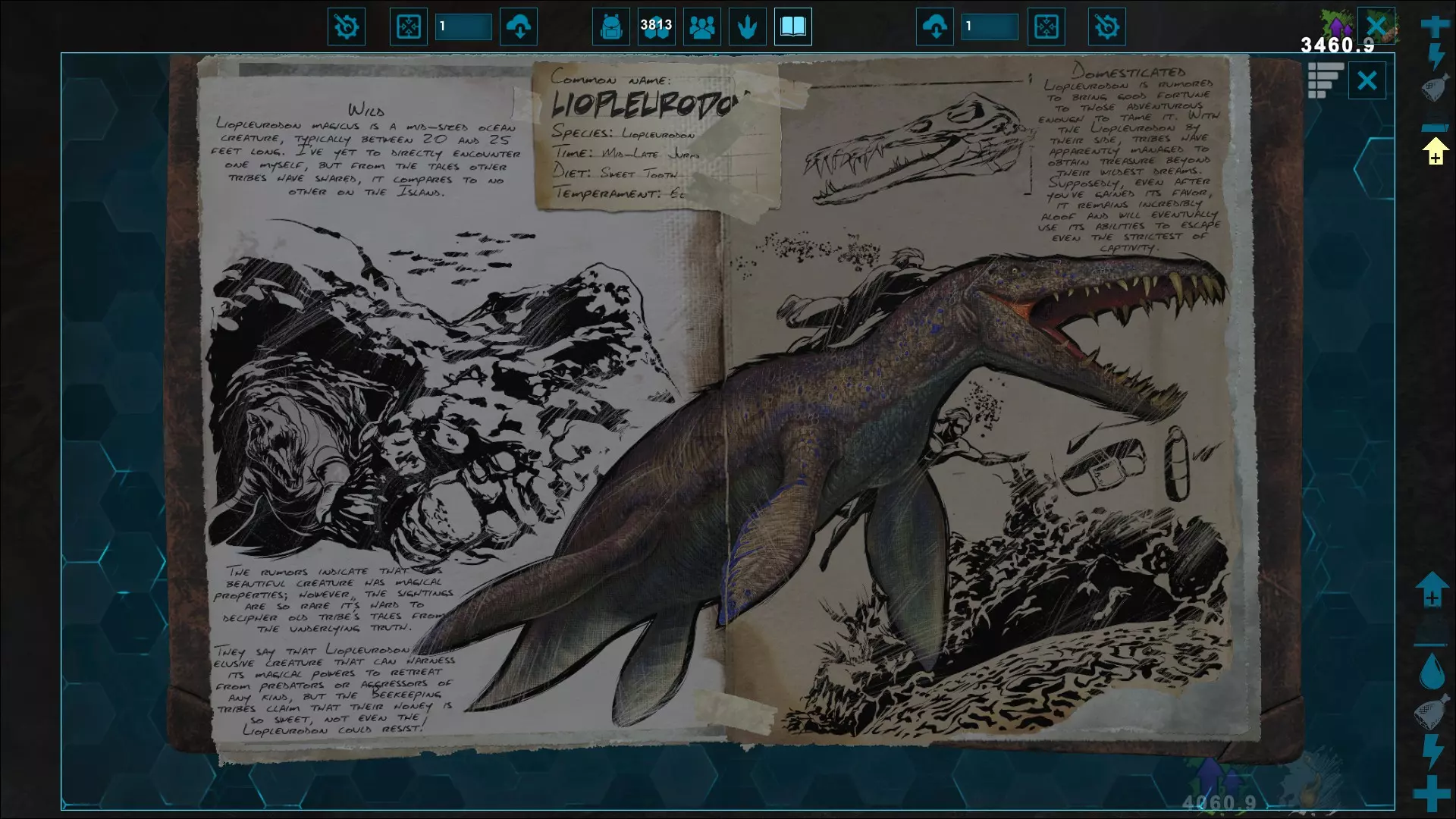This screenshot has width=1456, height=819.
Task: Click the right quantity field showing 1
Action: click(989, 27)
